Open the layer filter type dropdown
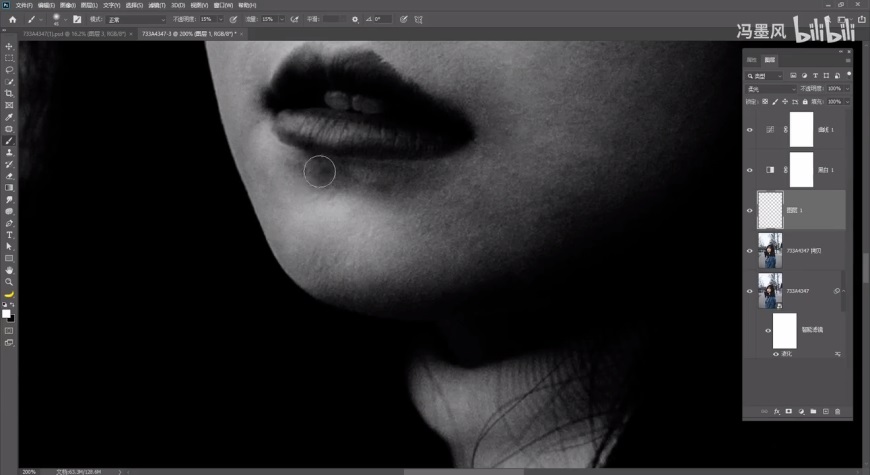 click(x=764, y=75)
